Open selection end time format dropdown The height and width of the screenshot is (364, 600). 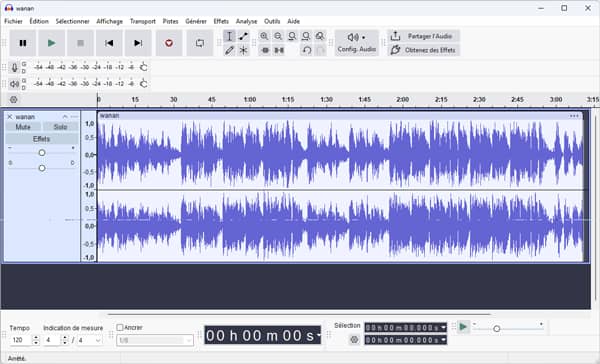[443, 340]
